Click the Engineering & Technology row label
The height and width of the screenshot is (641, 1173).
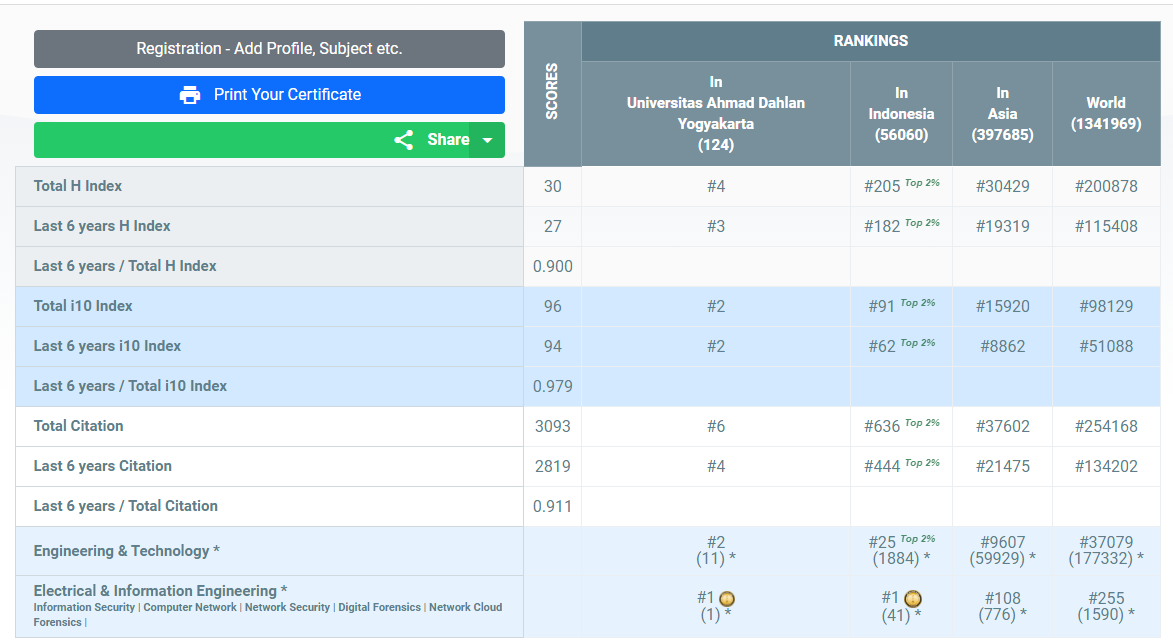pyautogui.click(x=126, y=551)
